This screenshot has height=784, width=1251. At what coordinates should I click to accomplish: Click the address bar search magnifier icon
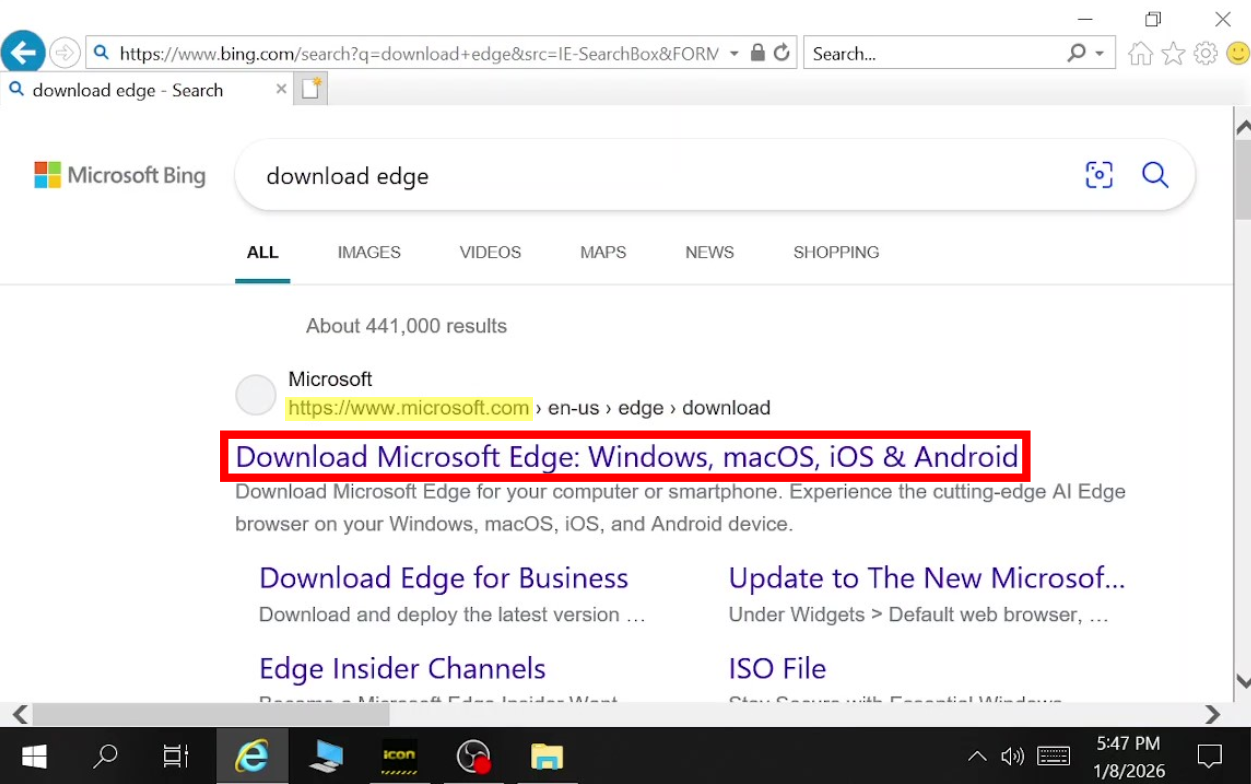pyautogui.click(x=101, y=53)
